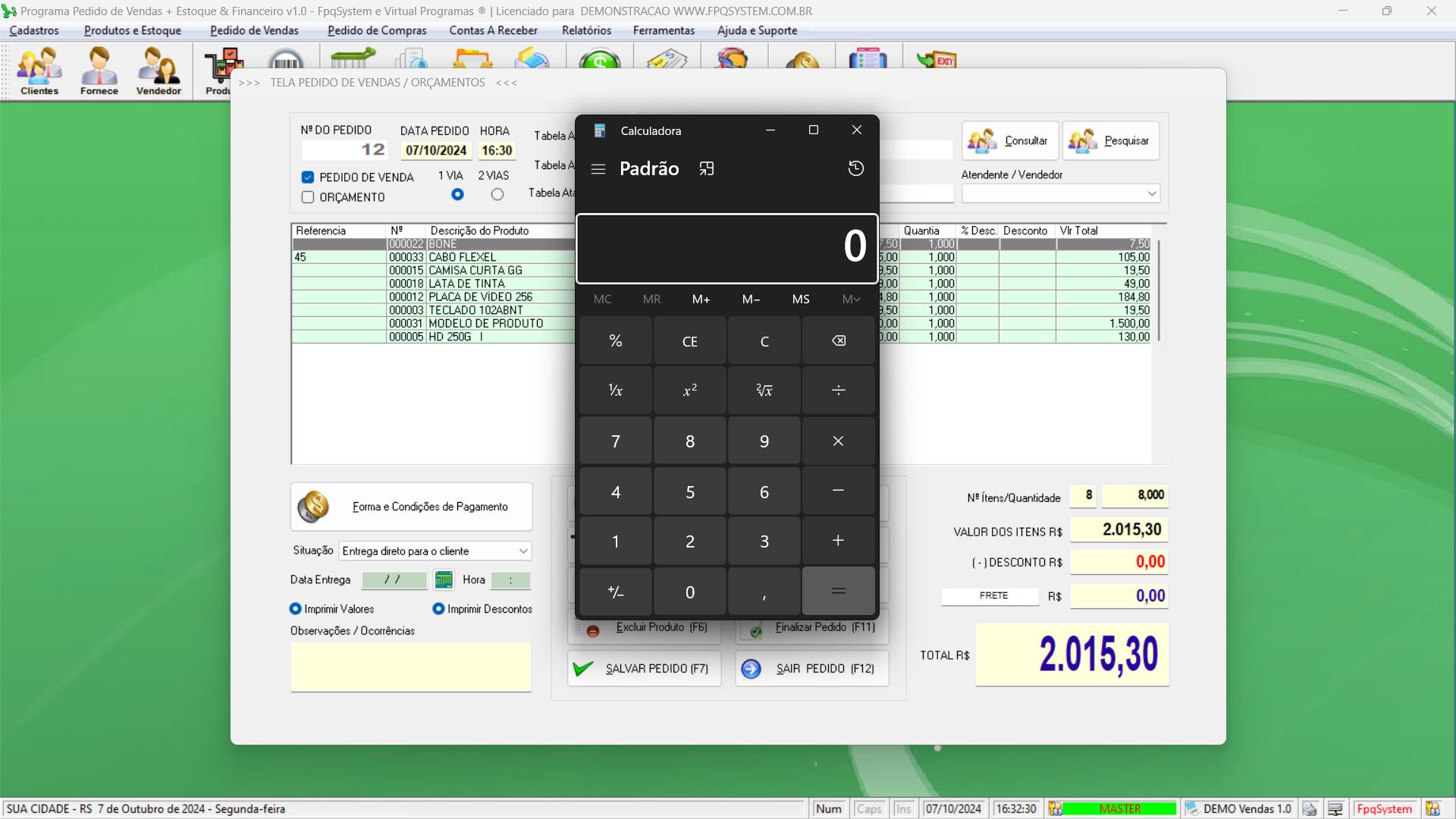The height and width of the screenshot is (819, 1456).
Task: Click the calculator equals key
Action: click(x=838, y=591)
